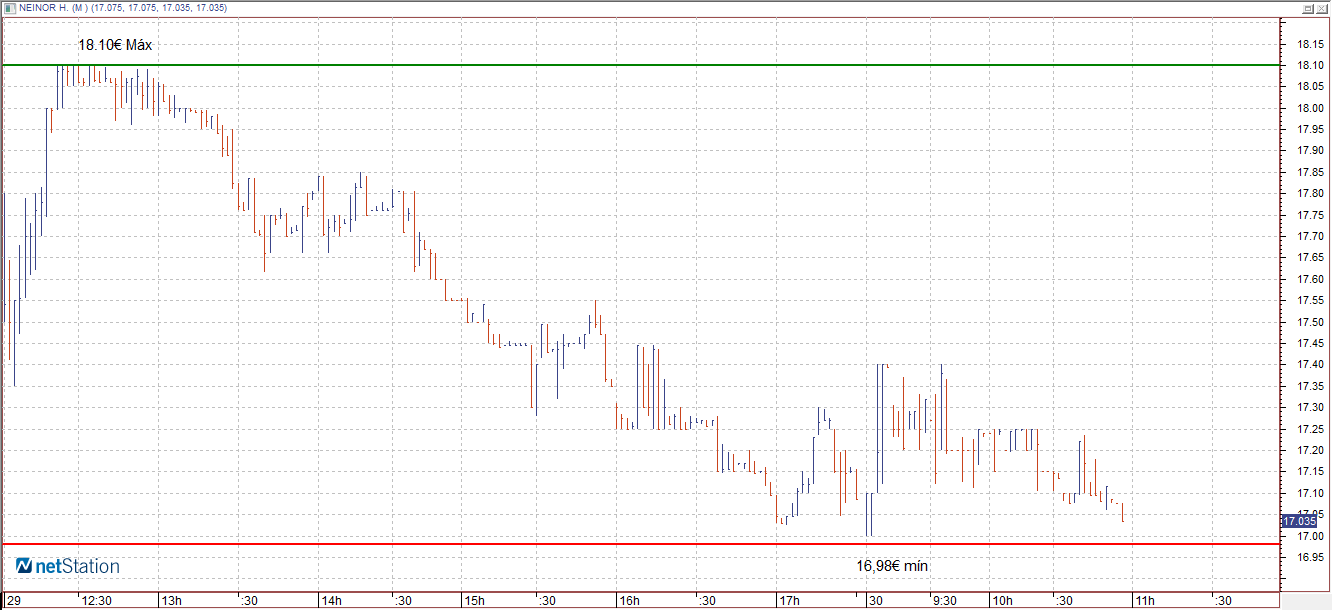Click the 9:30 time axis label
Image resolution: width=1332 pixels, height=610 pixels.
coord(945,601)
